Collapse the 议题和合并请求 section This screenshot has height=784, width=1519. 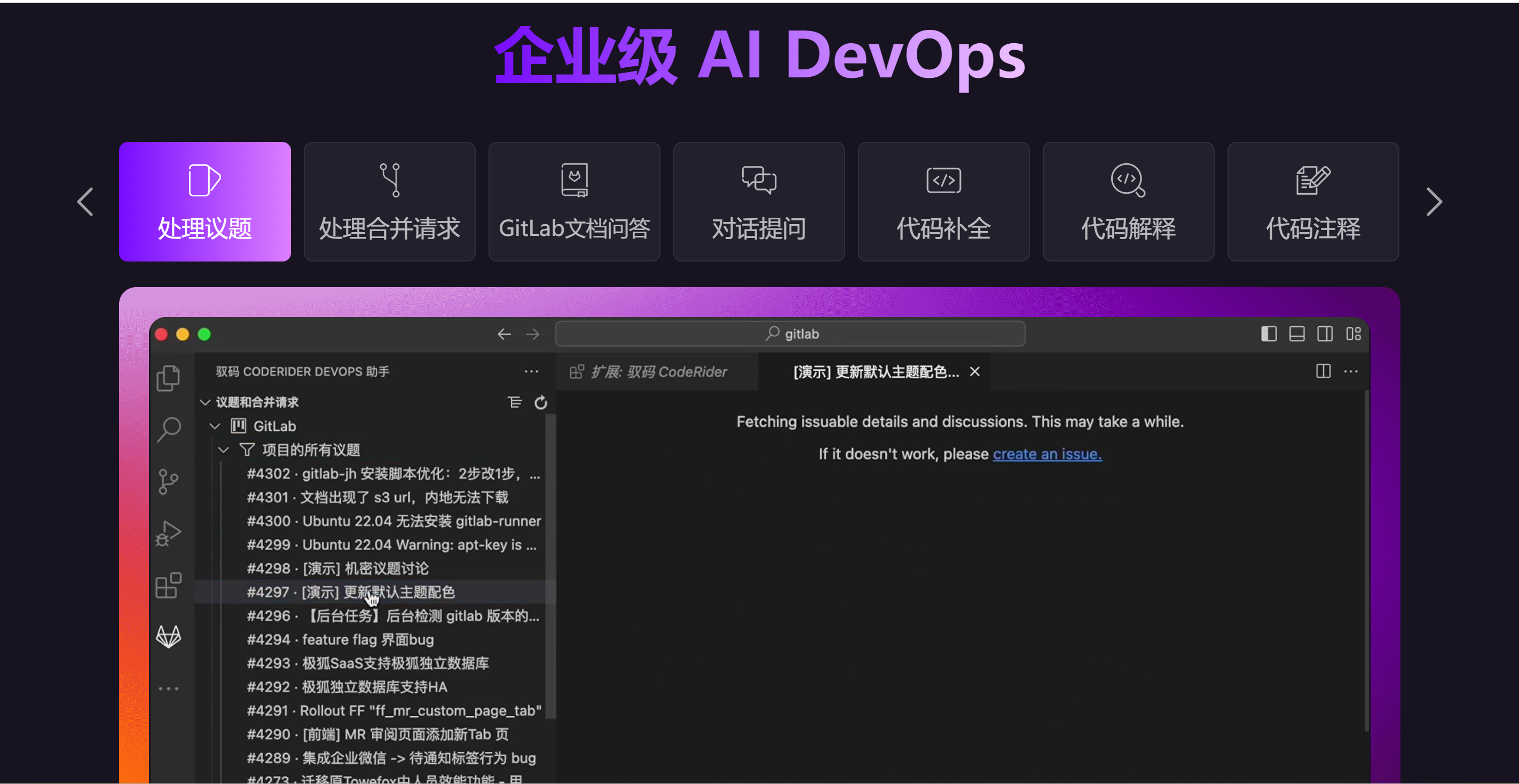204,402
